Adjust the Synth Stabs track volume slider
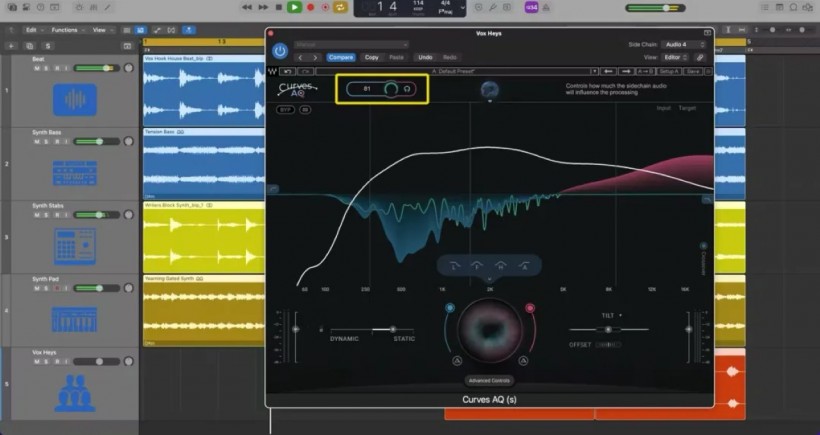 point(97,215)
